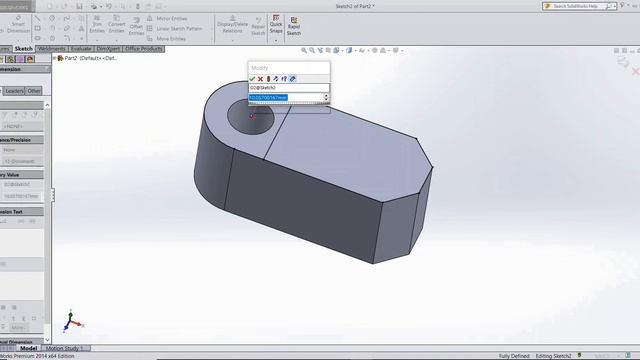Viewport: 640px width, 360px height.
Task: Switch to the Model tab at bottom
Action: pos(29,348)
